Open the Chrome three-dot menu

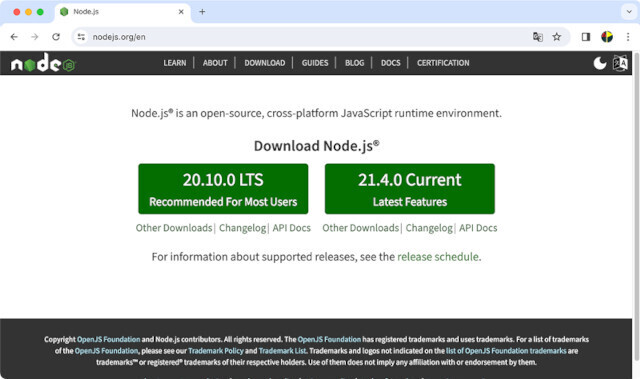pos(628,37)
